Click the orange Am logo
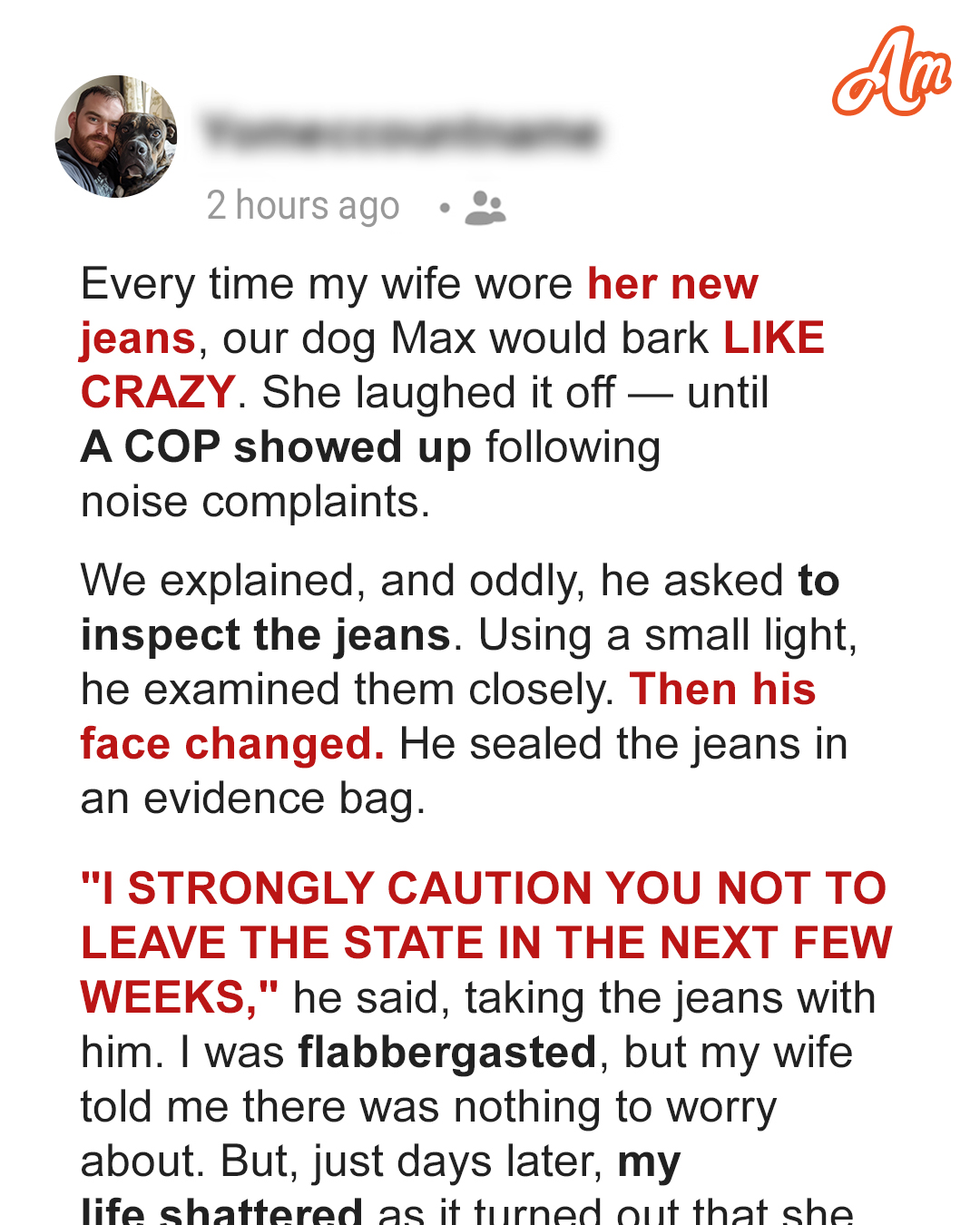This screenshot has height=1225, width=980. [x=891, y=72]
